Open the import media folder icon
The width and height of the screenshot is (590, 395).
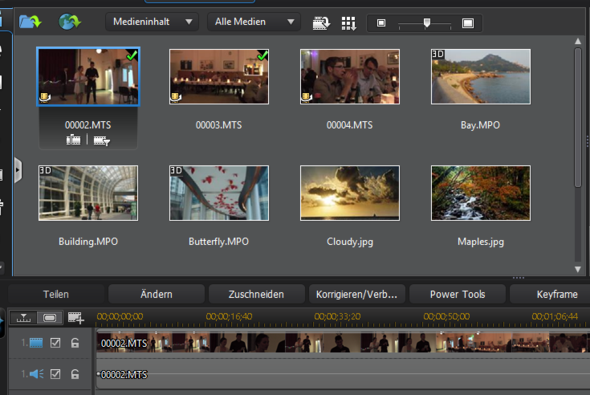click(x=30, y=21)
